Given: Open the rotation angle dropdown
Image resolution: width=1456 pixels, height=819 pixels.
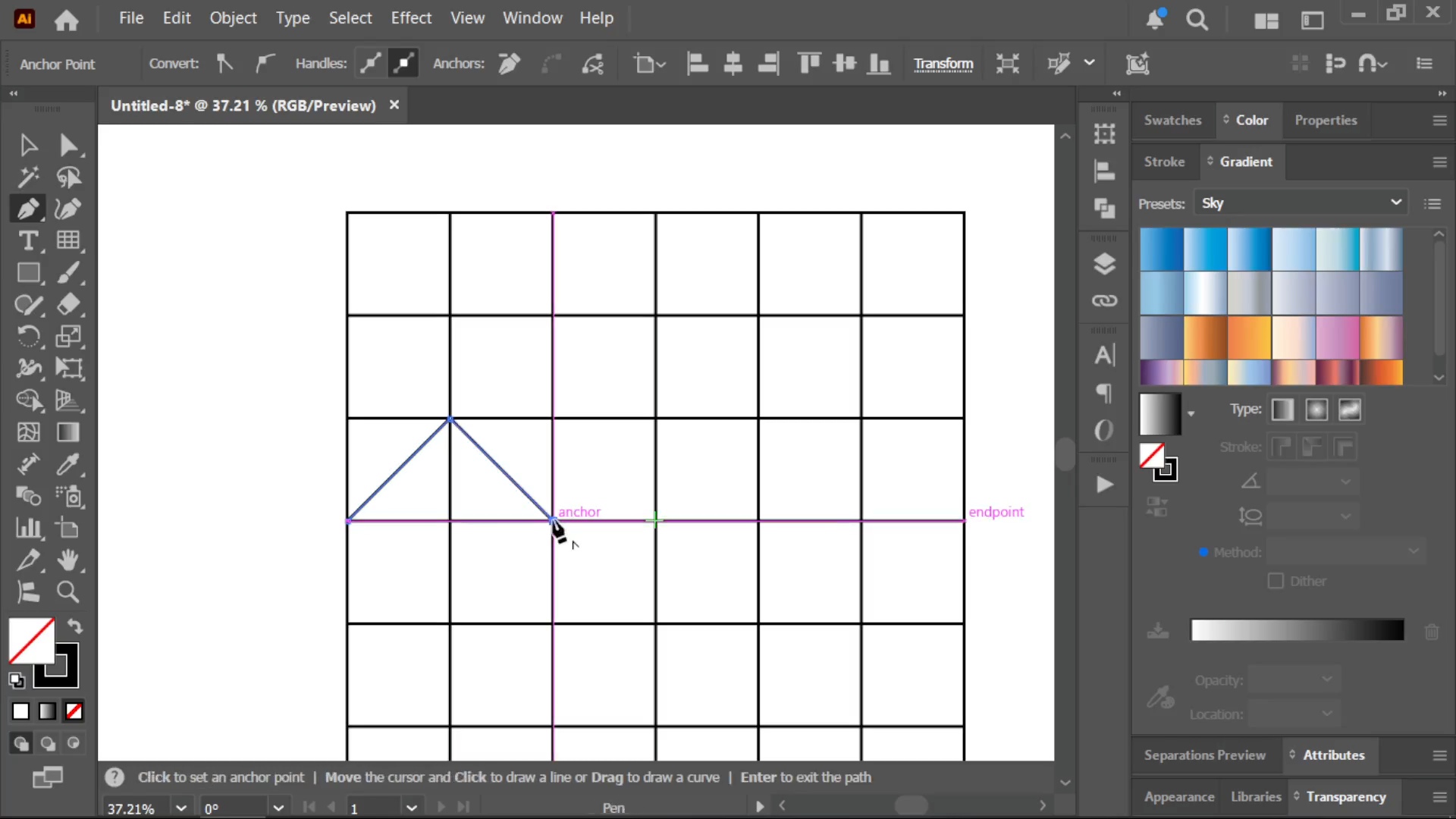Looking at the screenshot, I should (278, 808).
